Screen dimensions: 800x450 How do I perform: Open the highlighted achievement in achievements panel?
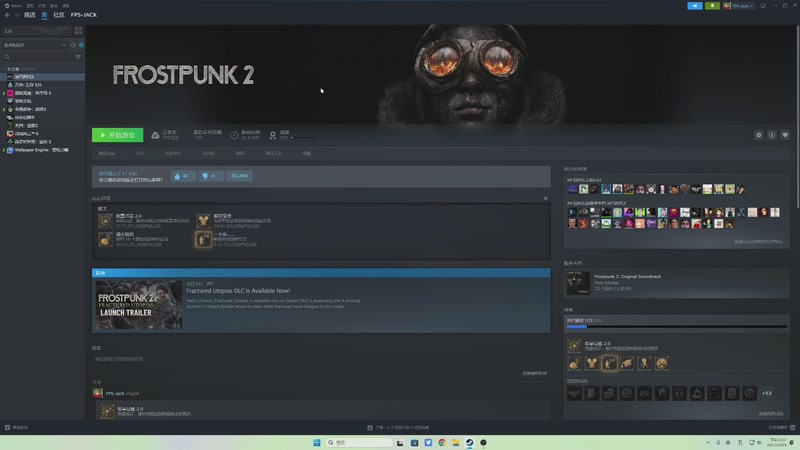[609, 363]
